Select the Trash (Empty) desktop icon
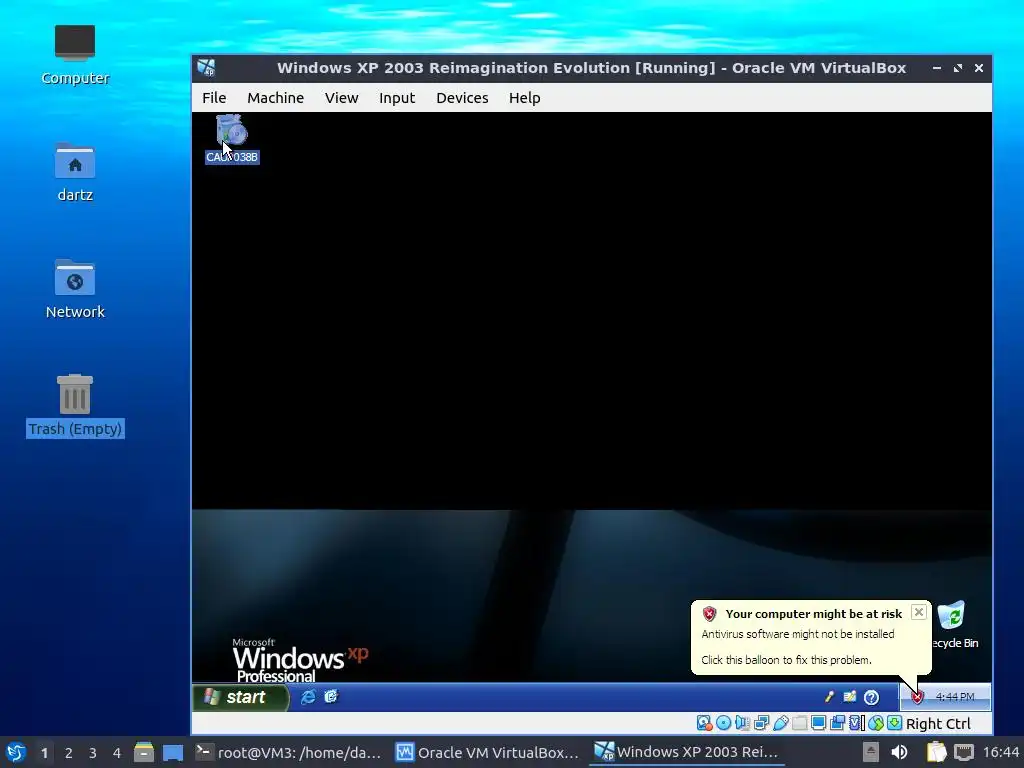This screenshot has width=1024, height=768. point(74,405)
